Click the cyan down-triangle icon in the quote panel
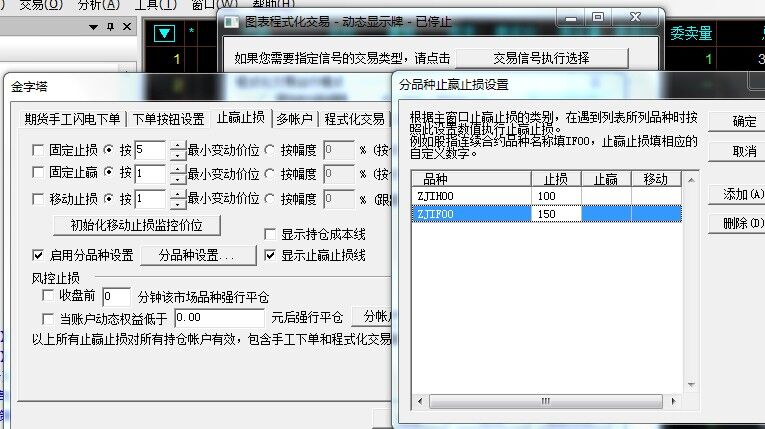The image size is (765, 429). coord(164,33)
